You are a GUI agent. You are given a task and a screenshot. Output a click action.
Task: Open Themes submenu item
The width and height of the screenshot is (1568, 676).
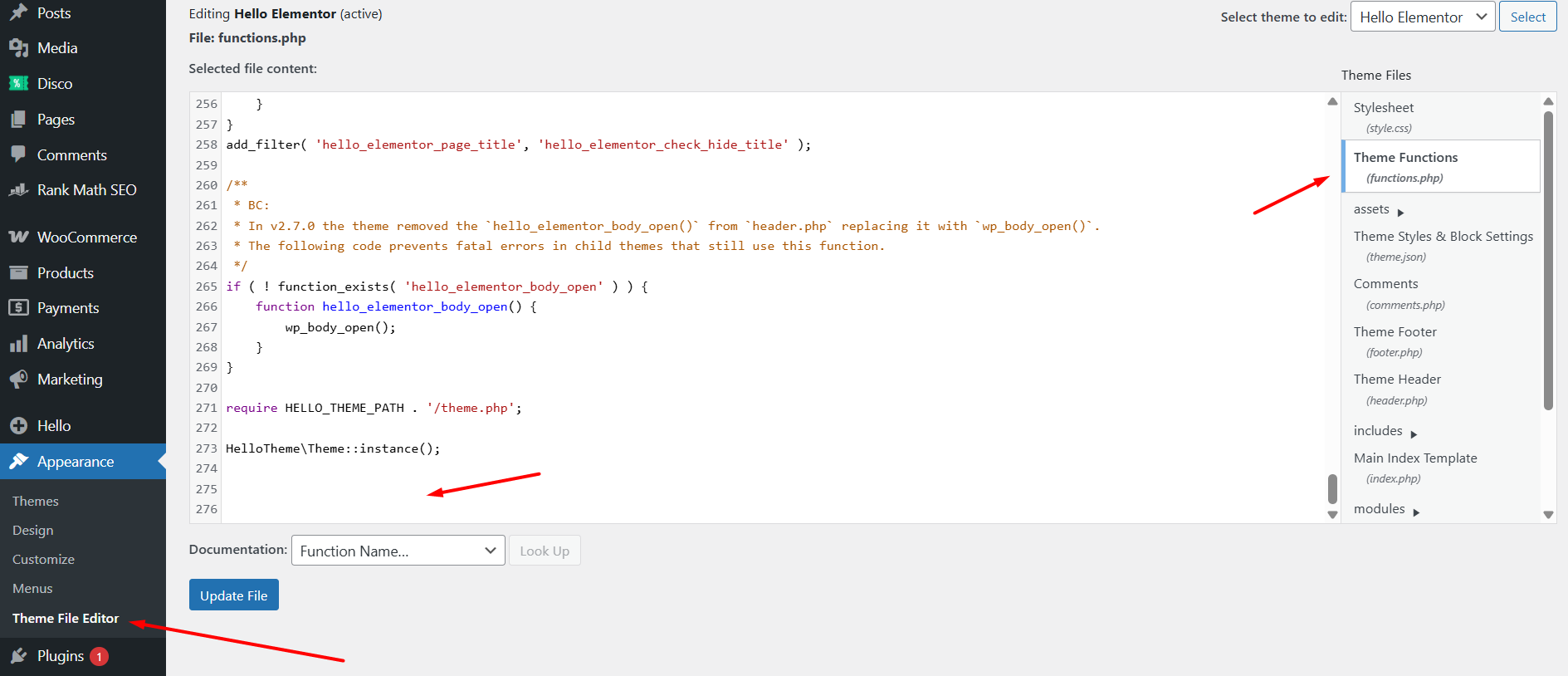36,501
